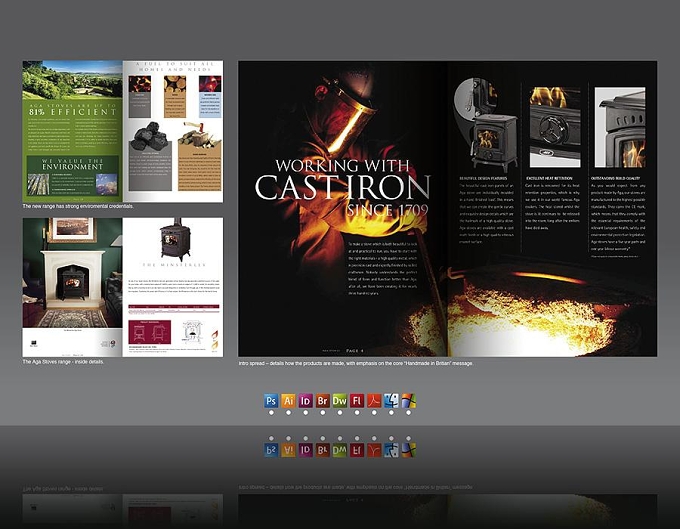
Task: Click the 'WORKING WITH CAST IRON' title
Action: pos(343,180)
